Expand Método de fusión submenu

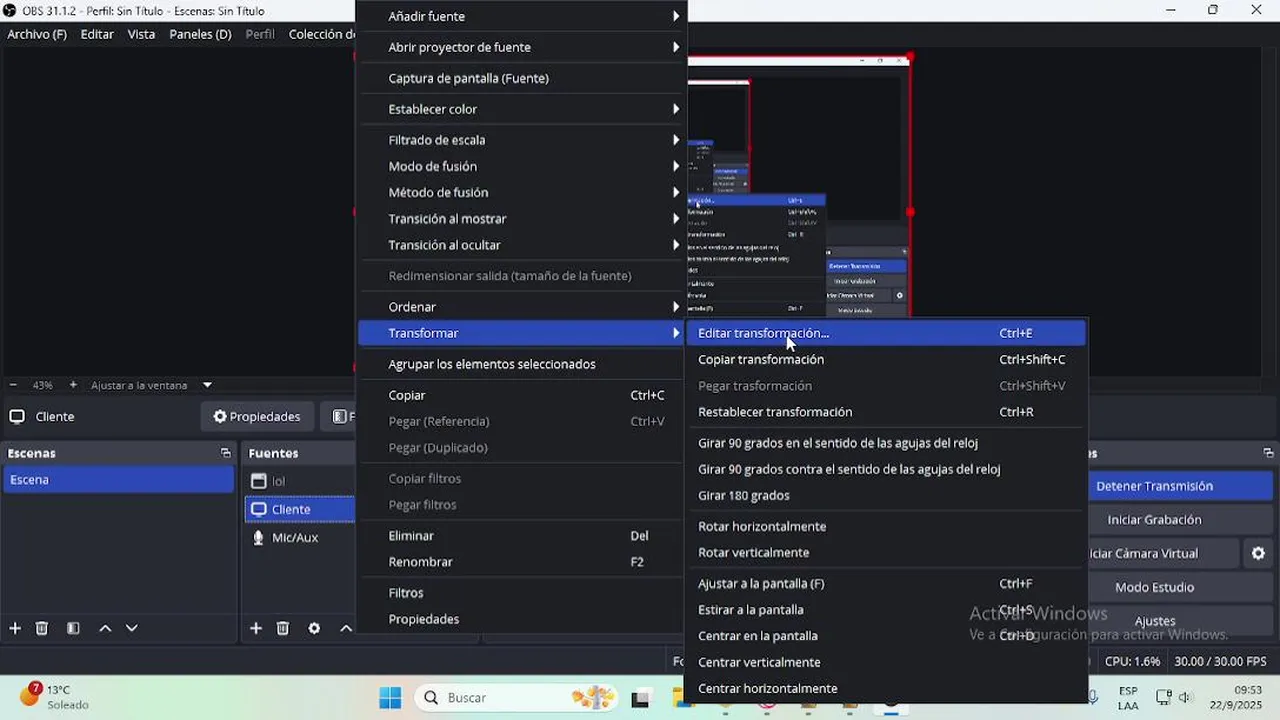pos(676,192)
